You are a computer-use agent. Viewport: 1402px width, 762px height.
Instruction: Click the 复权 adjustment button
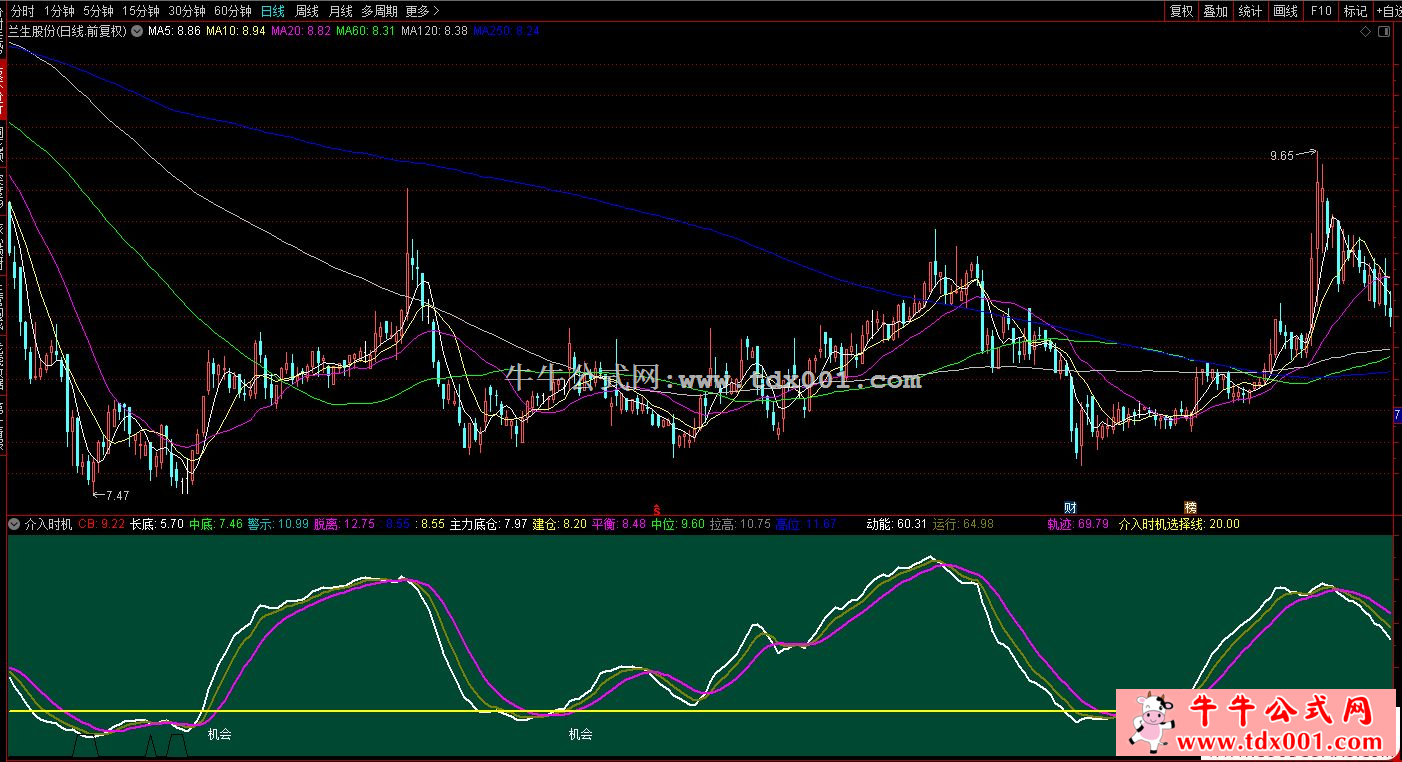click(x=1181, y=11)
